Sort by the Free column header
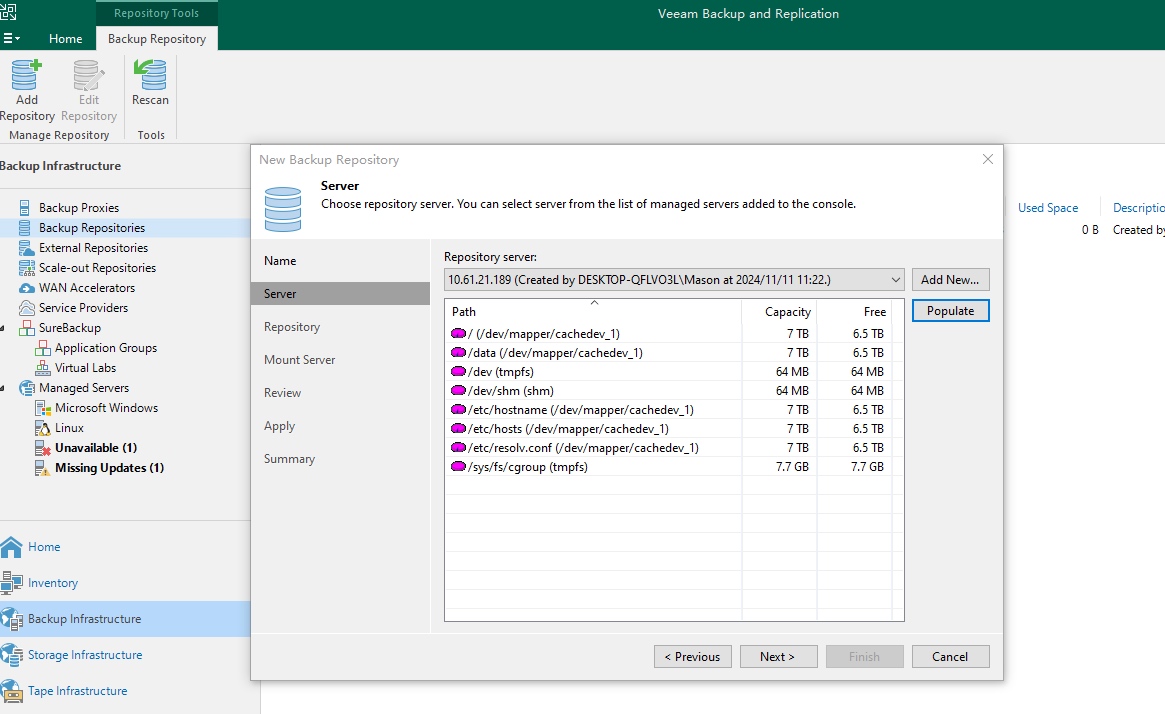Viewport: 1165px width, 714px height. (x=854, y=312)
